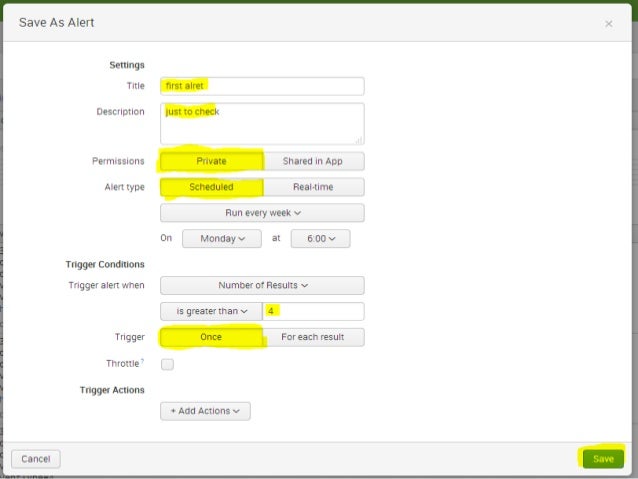638x479 pixels.
Task: Enable the Throttle checkbox
Action: pyautogui.click(x=167, y=364)
